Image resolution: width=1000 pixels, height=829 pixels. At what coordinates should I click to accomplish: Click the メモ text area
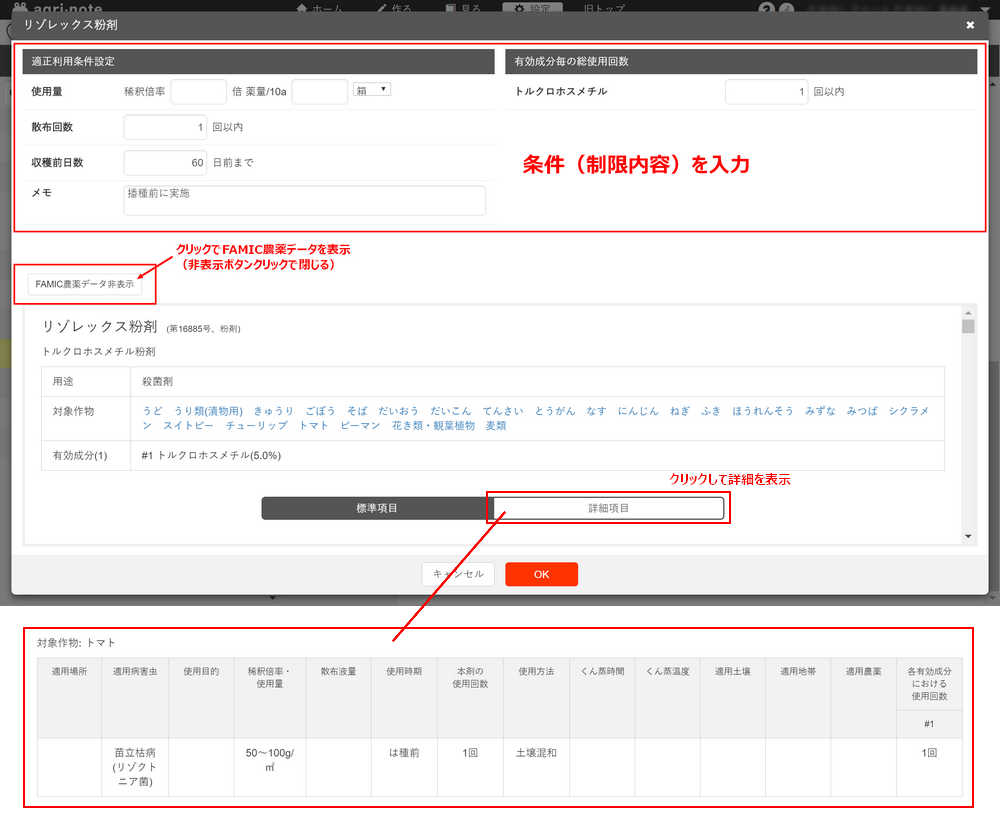304,200
